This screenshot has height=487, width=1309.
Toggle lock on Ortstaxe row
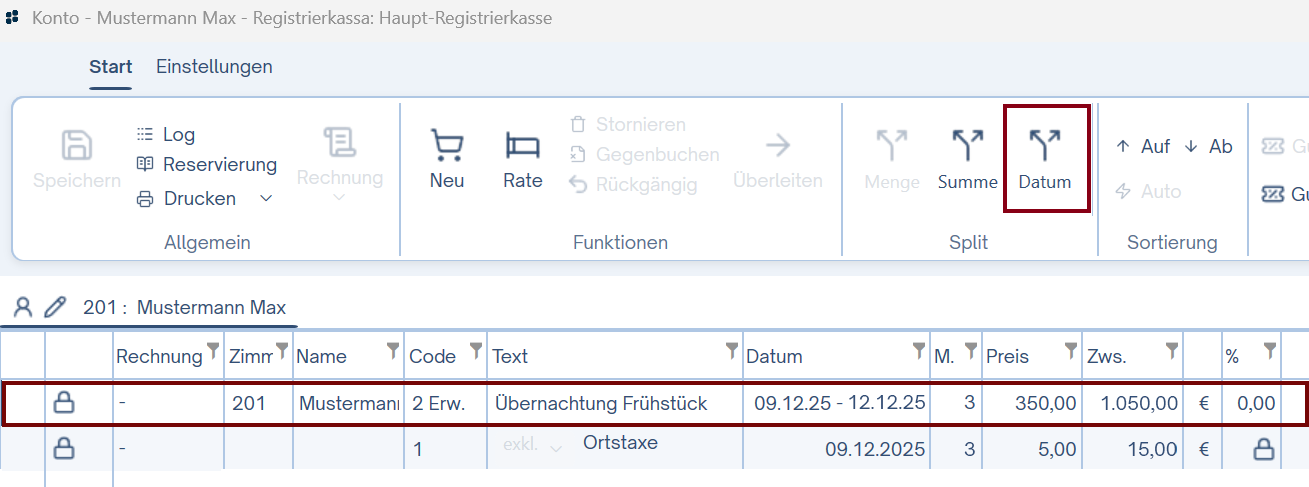point(64,450)
